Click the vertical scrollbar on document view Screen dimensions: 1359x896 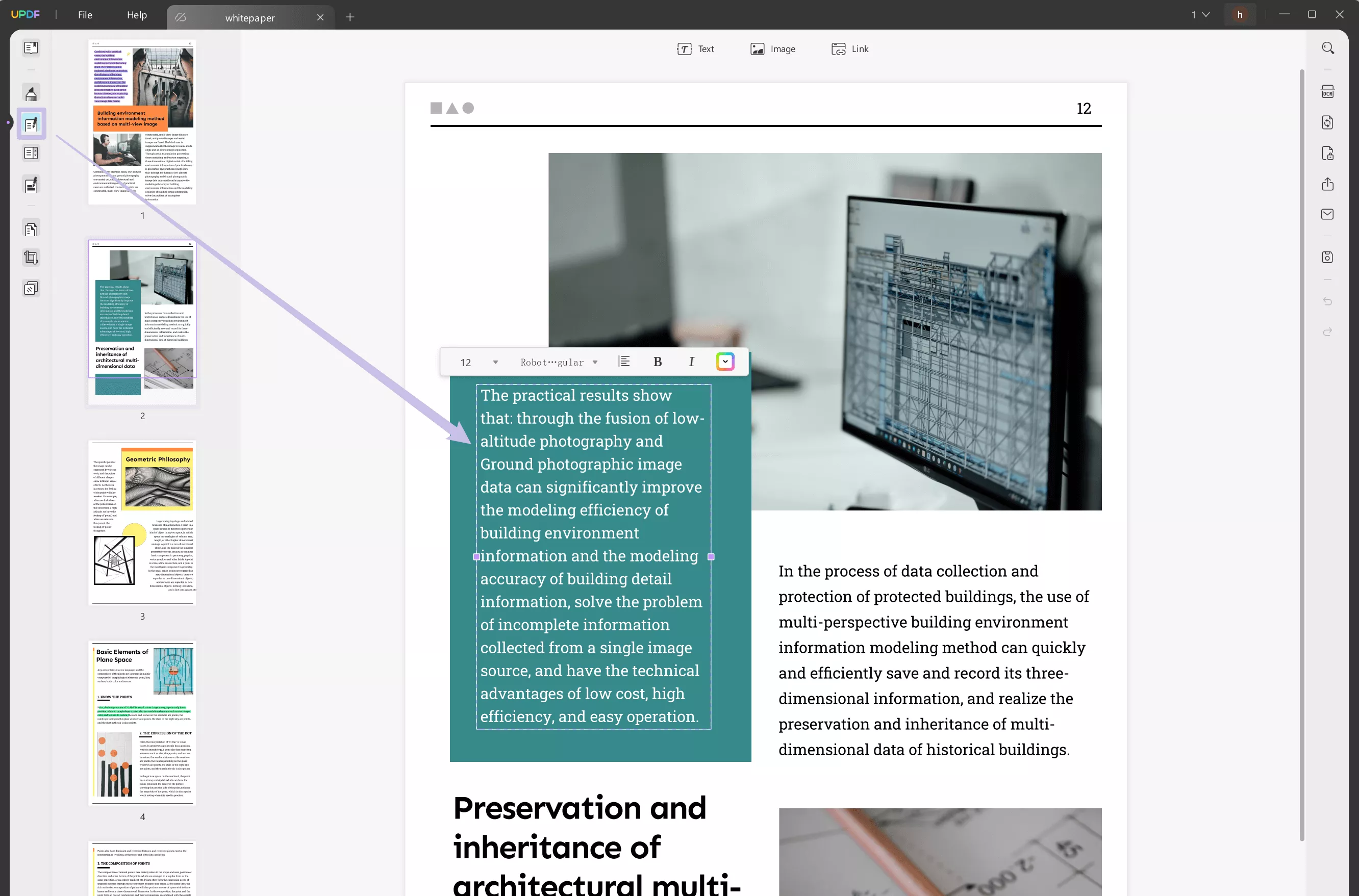(x=1302, y=455)
